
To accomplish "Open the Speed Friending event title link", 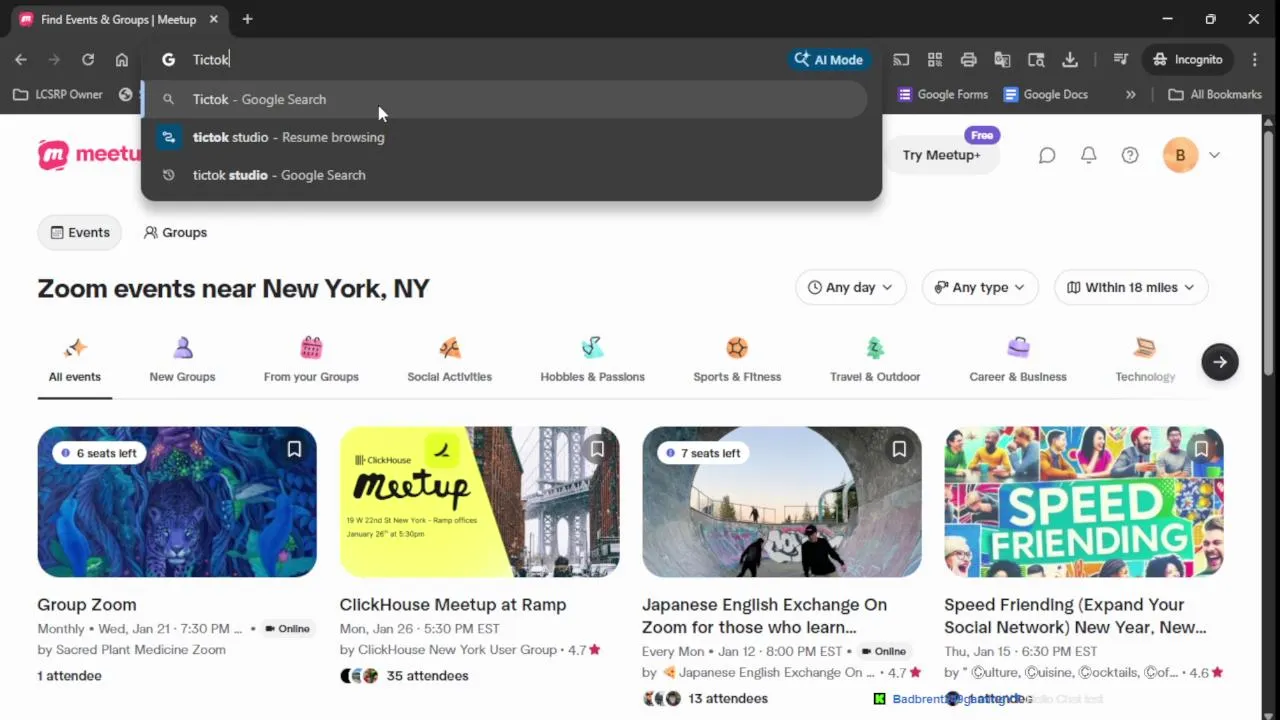I will pos(1075,616).
